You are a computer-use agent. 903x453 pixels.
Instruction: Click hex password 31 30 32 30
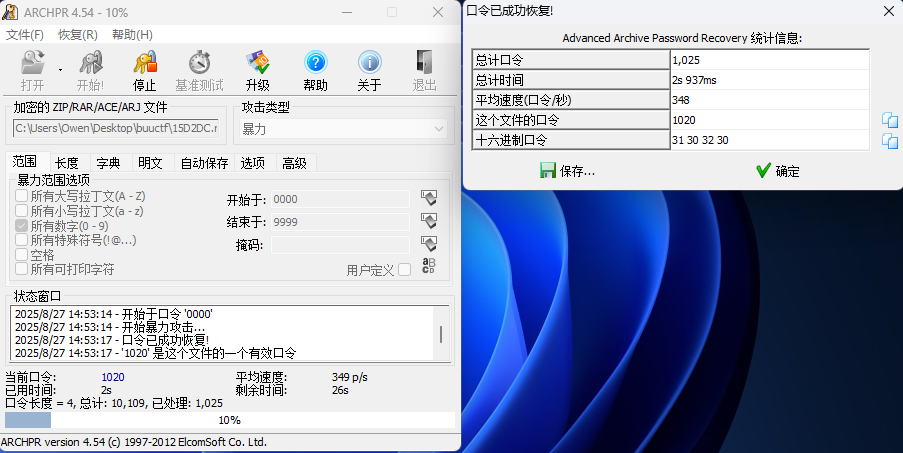[770, 140]
